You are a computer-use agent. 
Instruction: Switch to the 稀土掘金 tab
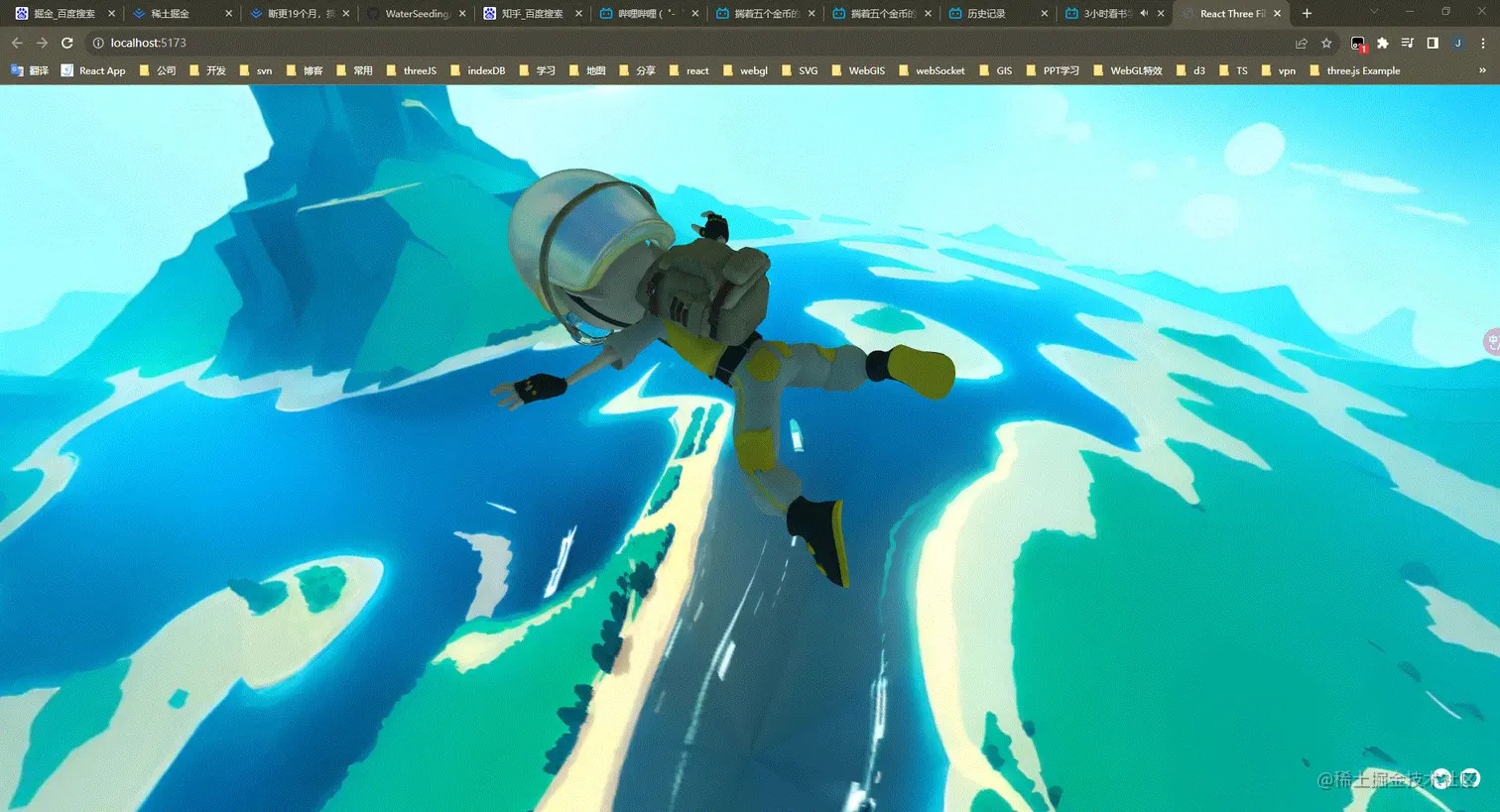click(x=182, y=14)
